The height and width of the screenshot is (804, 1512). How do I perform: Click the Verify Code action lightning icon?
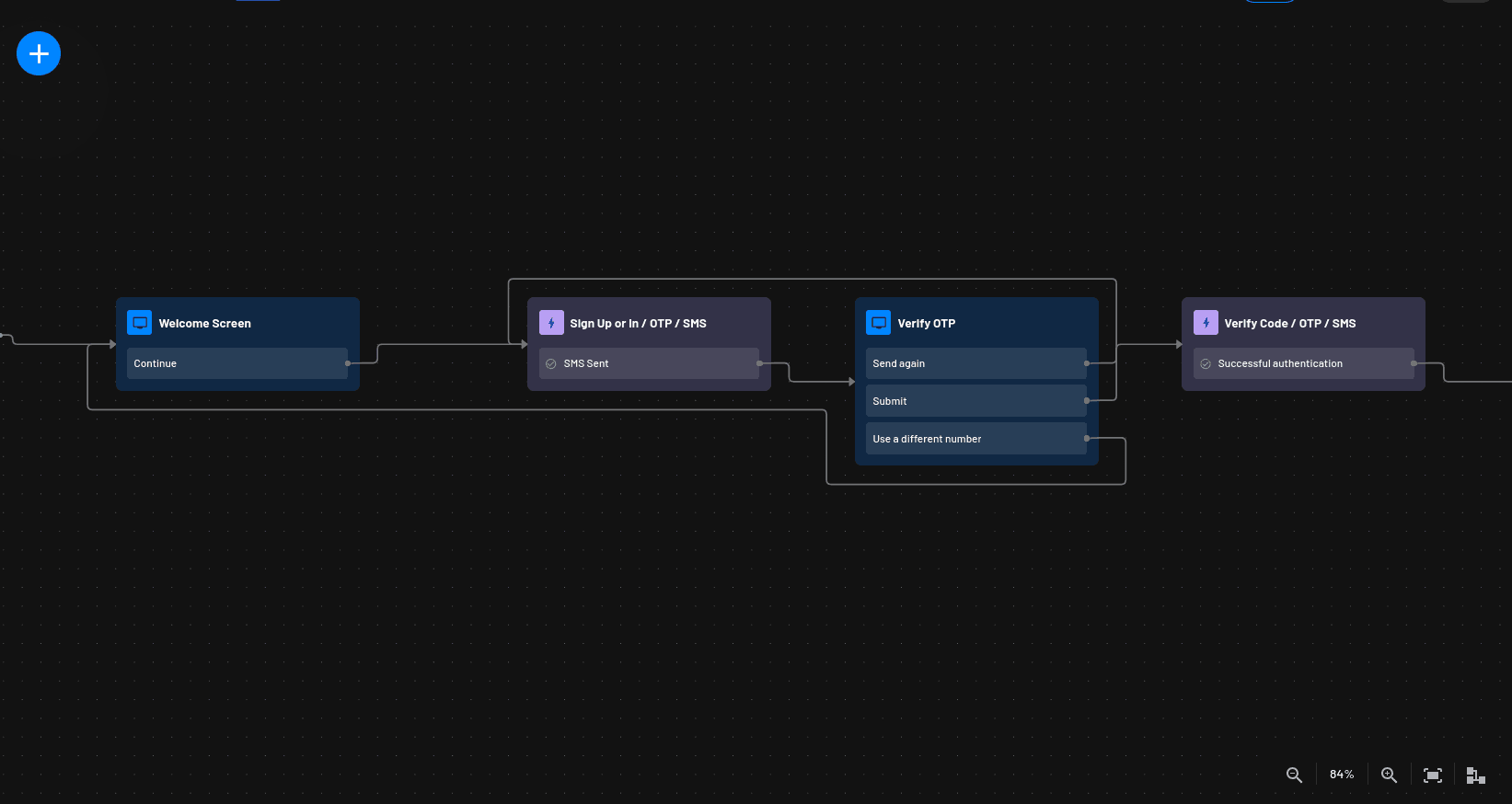pyautogui.click(x=1206, y=323)
